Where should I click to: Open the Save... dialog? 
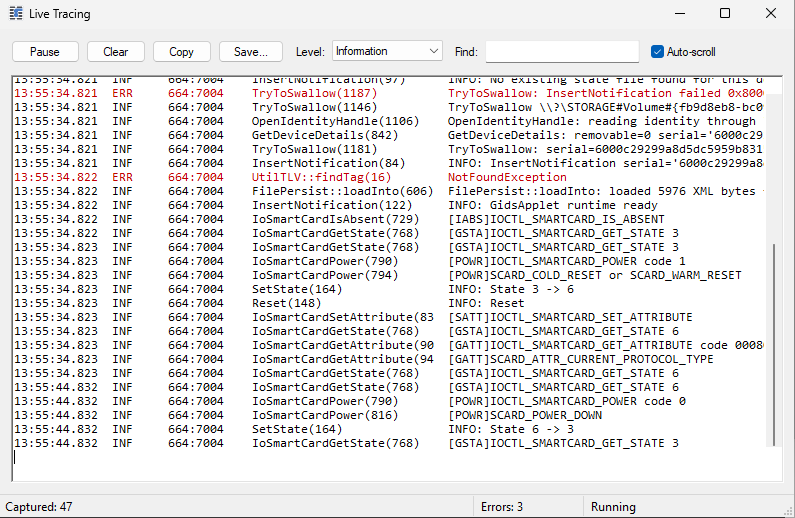click(x=250, y=52)
